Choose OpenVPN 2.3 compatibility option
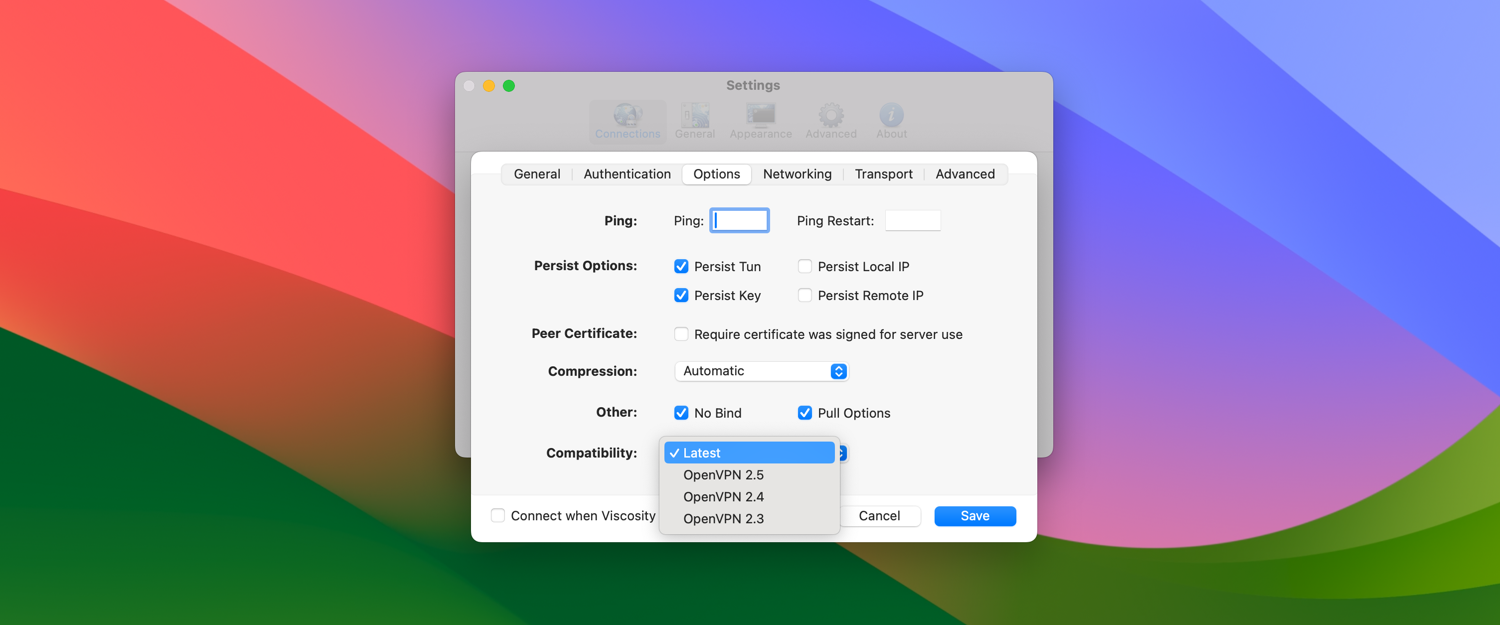This screenshot has height=625, width=1500. [724, 519]
